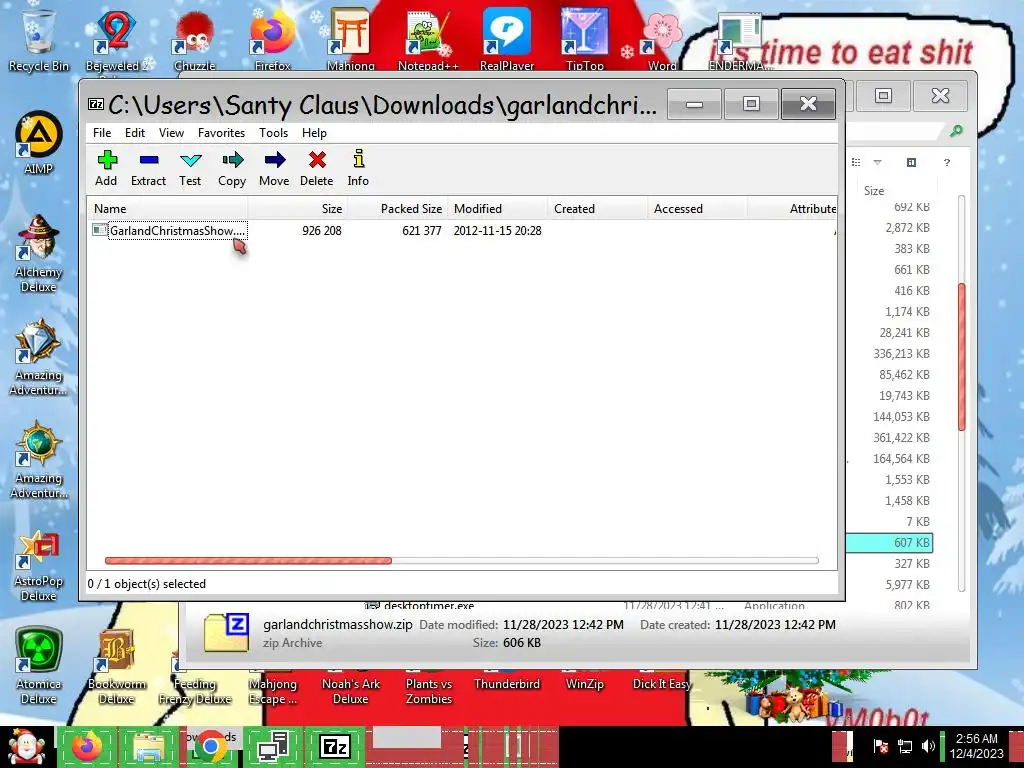Viewport: 1024px width, 768px height.
Task: Click the 2012-11-15 20:28 modified date
Action: coord(498,231)
